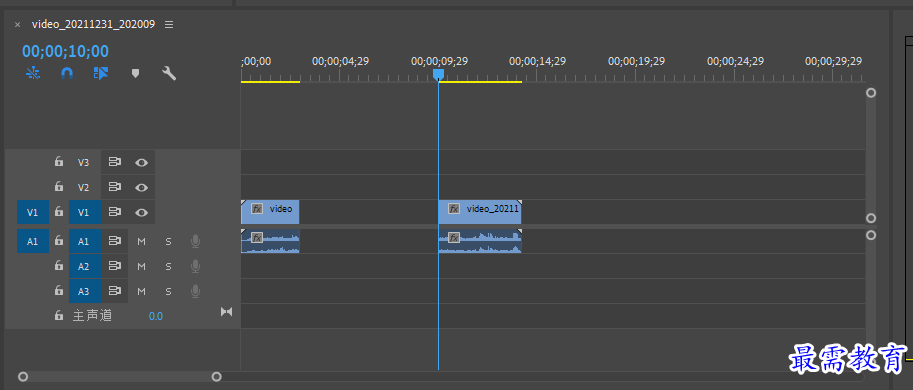Toggle sync lock on A3

[x=115, y=291]
